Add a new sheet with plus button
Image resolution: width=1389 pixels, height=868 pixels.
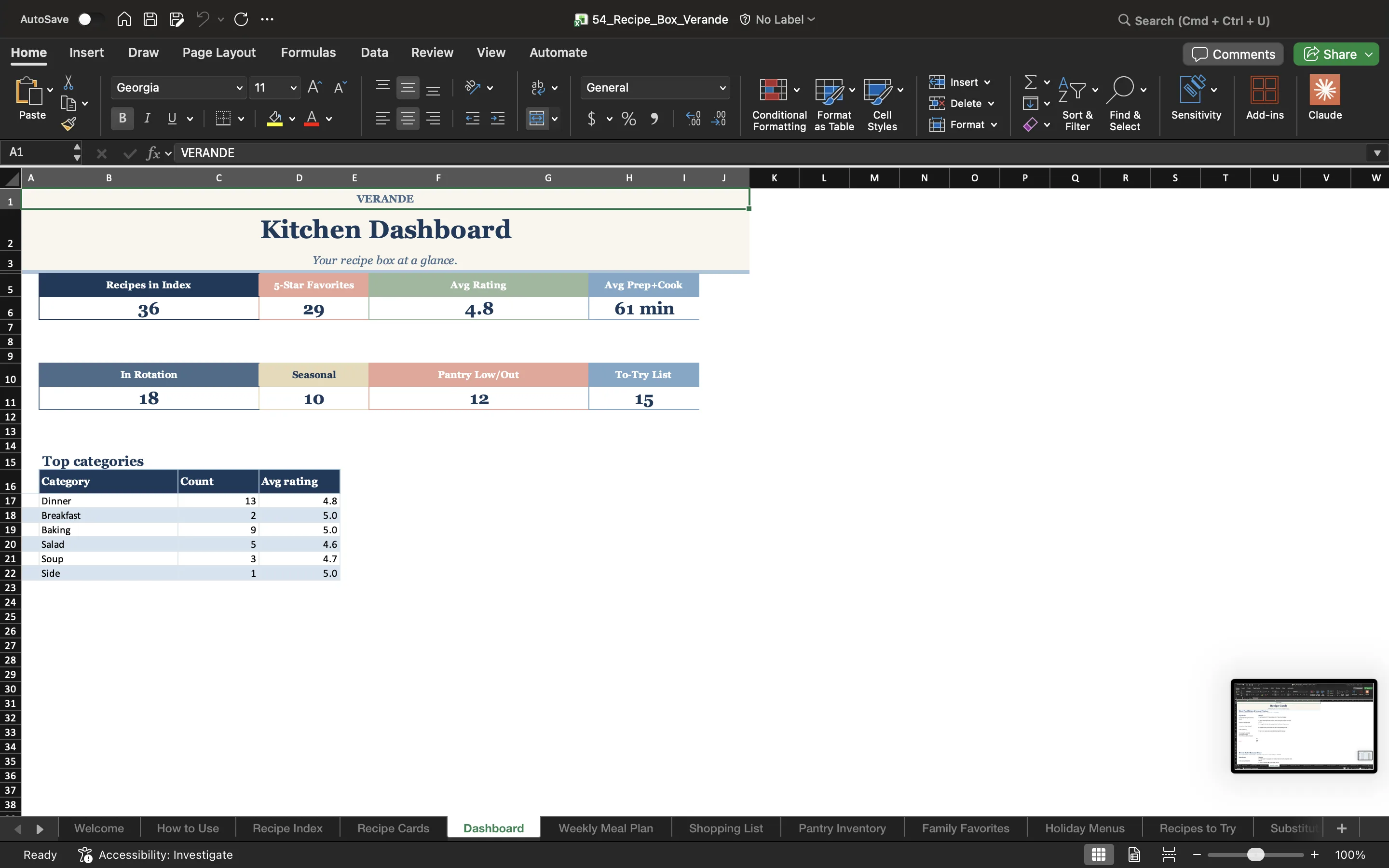click(x=1341, y=828)
